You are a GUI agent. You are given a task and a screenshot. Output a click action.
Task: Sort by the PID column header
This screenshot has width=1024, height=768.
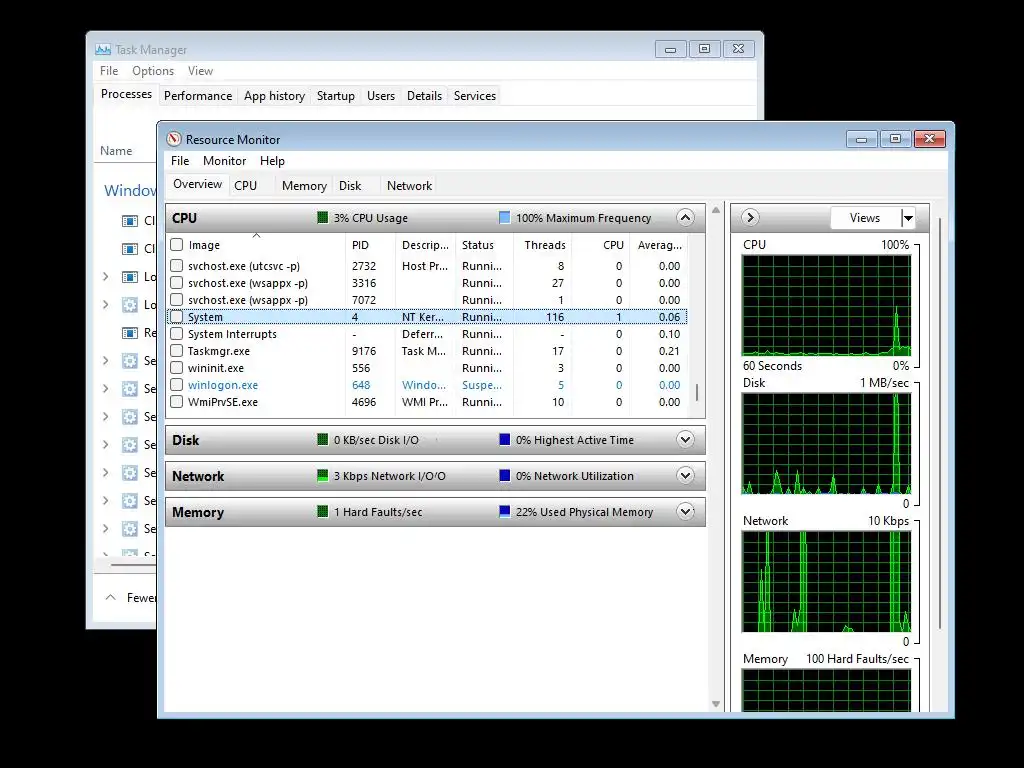pos(370,245)
